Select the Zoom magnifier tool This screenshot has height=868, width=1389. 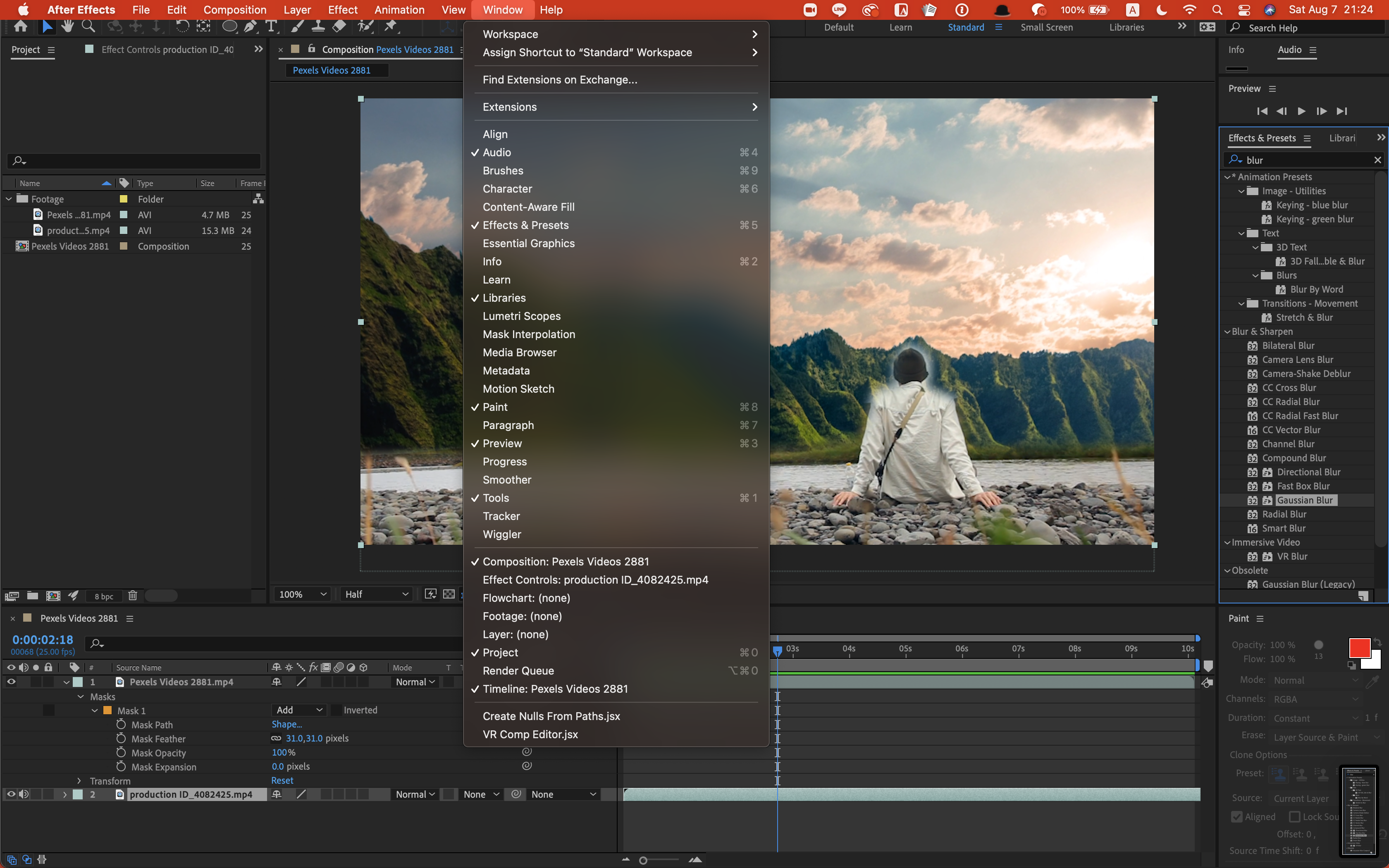(88, 26)
